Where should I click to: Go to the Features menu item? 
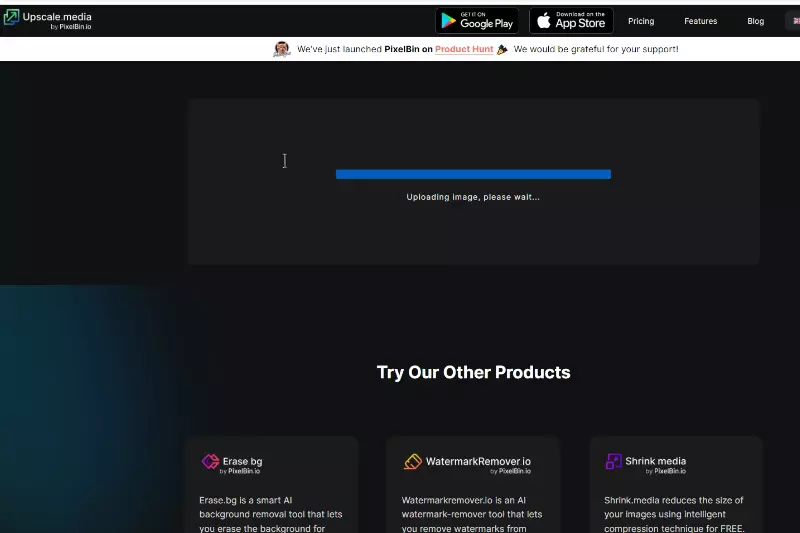point(700,21)
